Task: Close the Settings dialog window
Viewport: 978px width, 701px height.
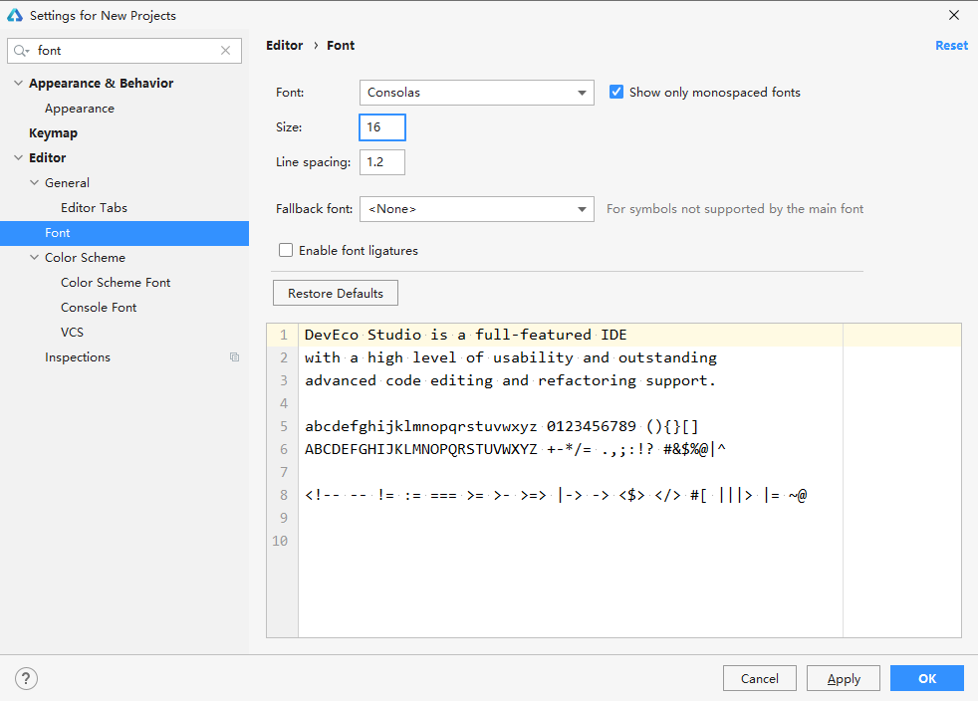Action: point(954,15)
